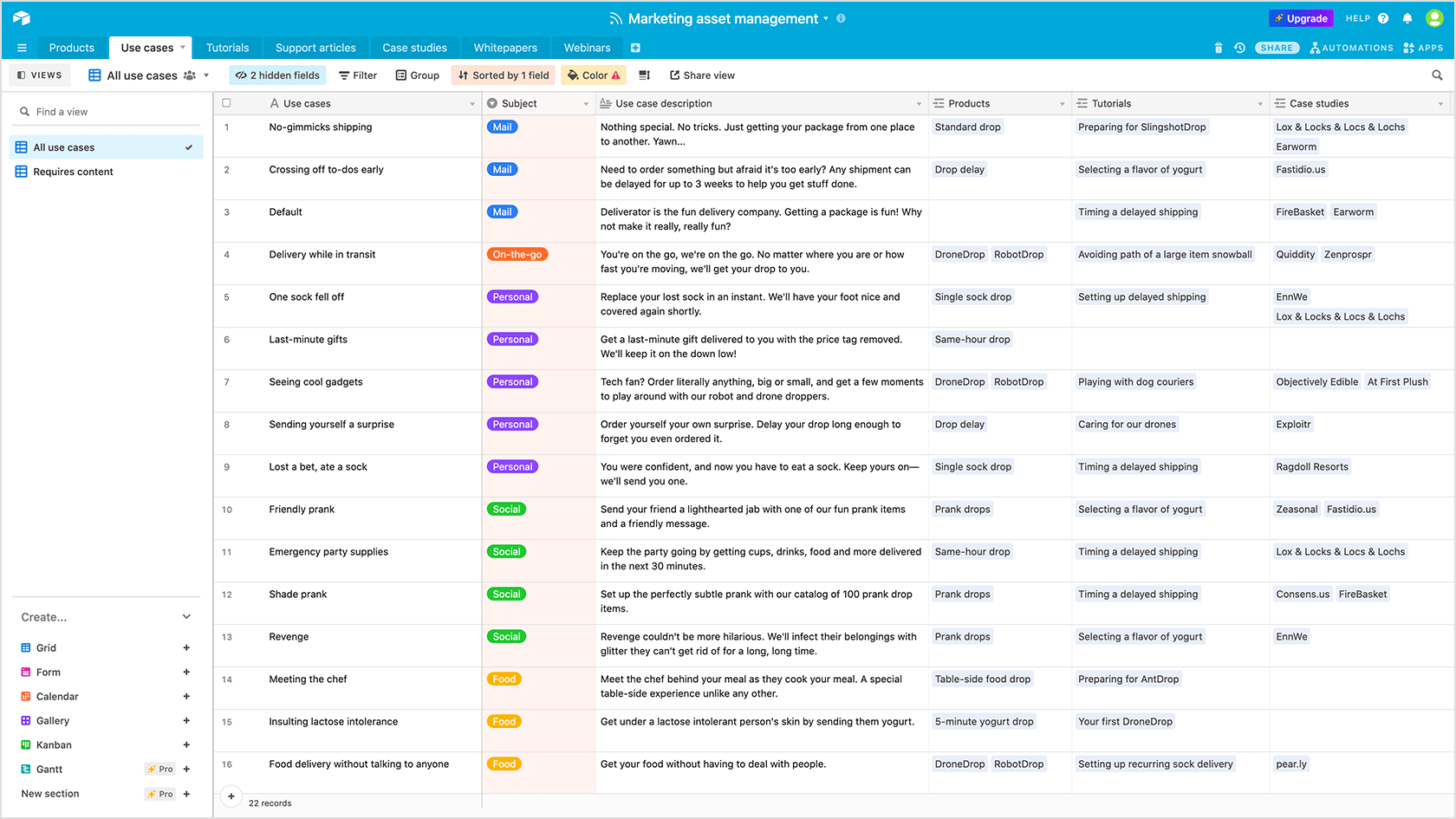Open the Group options
The height and width of the screenshot is (819, 1456).
point(418,75)
